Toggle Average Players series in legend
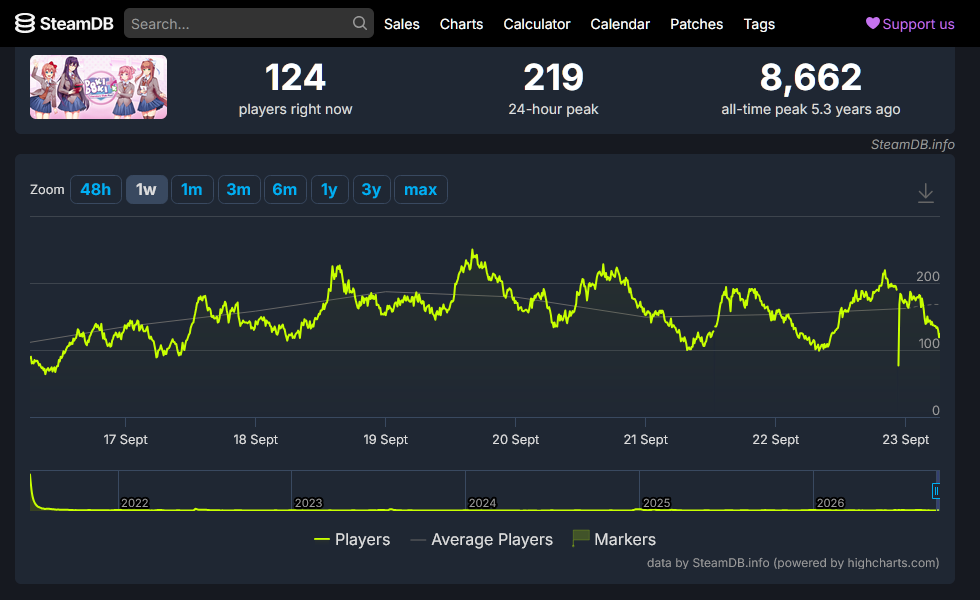This screenshot has height=600, width=980. tap(481, 539)
